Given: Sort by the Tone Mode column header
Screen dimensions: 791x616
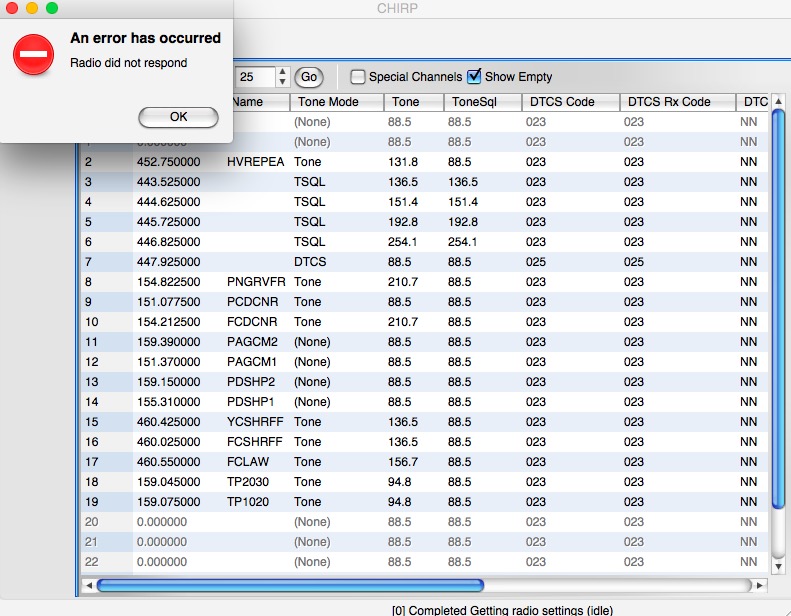Looking at the screenshot, I should pyautogui.click(x=336, y=102).
